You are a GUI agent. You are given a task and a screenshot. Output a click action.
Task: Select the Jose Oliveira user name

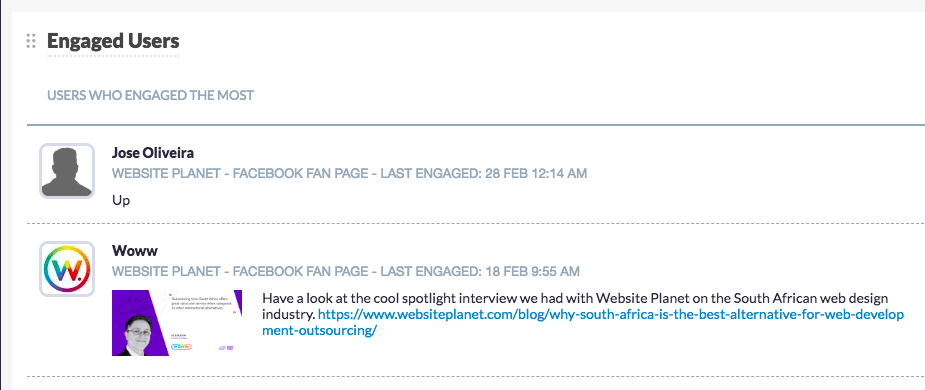pos(153,153)
